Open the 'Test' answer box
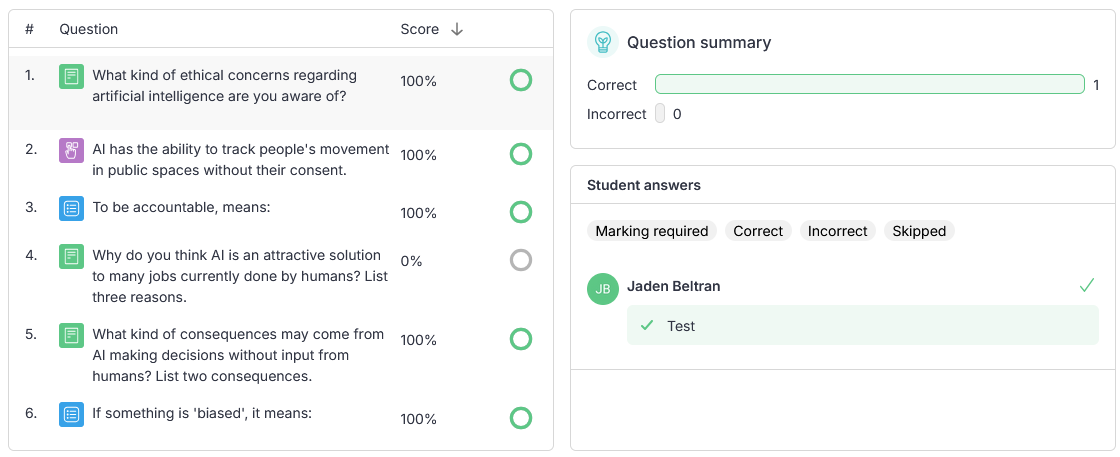1120x457 pixels. pyautogui.click(x=863, y=326)
